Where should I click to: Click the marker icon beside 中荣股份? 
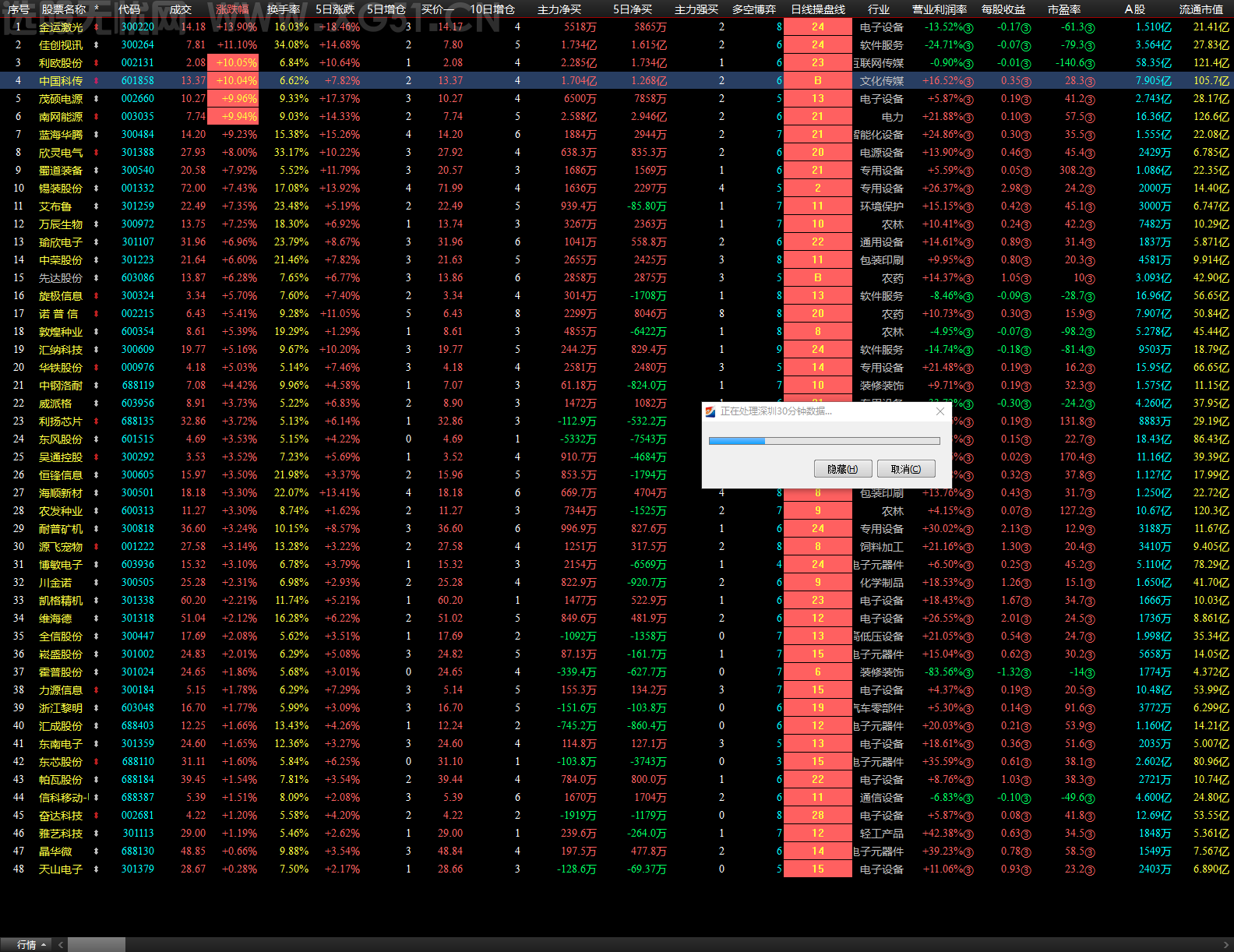click(97, 260)
